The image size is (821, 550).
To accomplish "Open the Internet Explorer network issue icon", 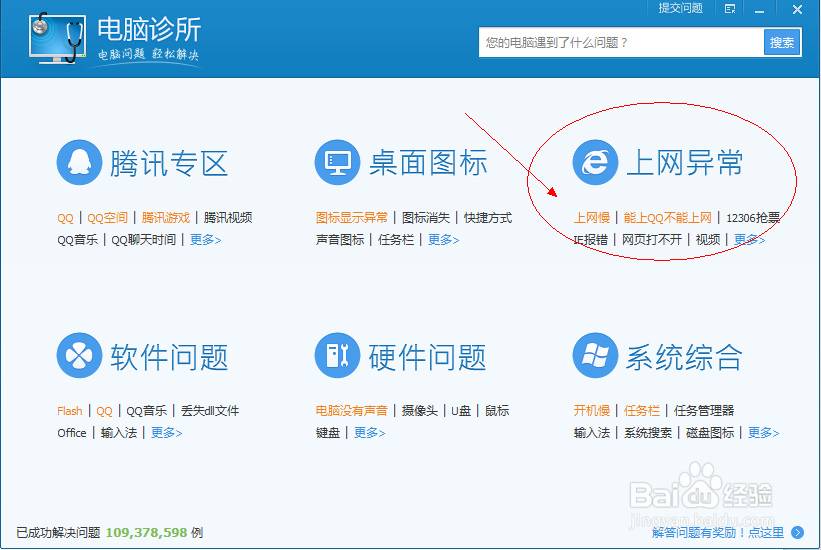I will 595,162.
